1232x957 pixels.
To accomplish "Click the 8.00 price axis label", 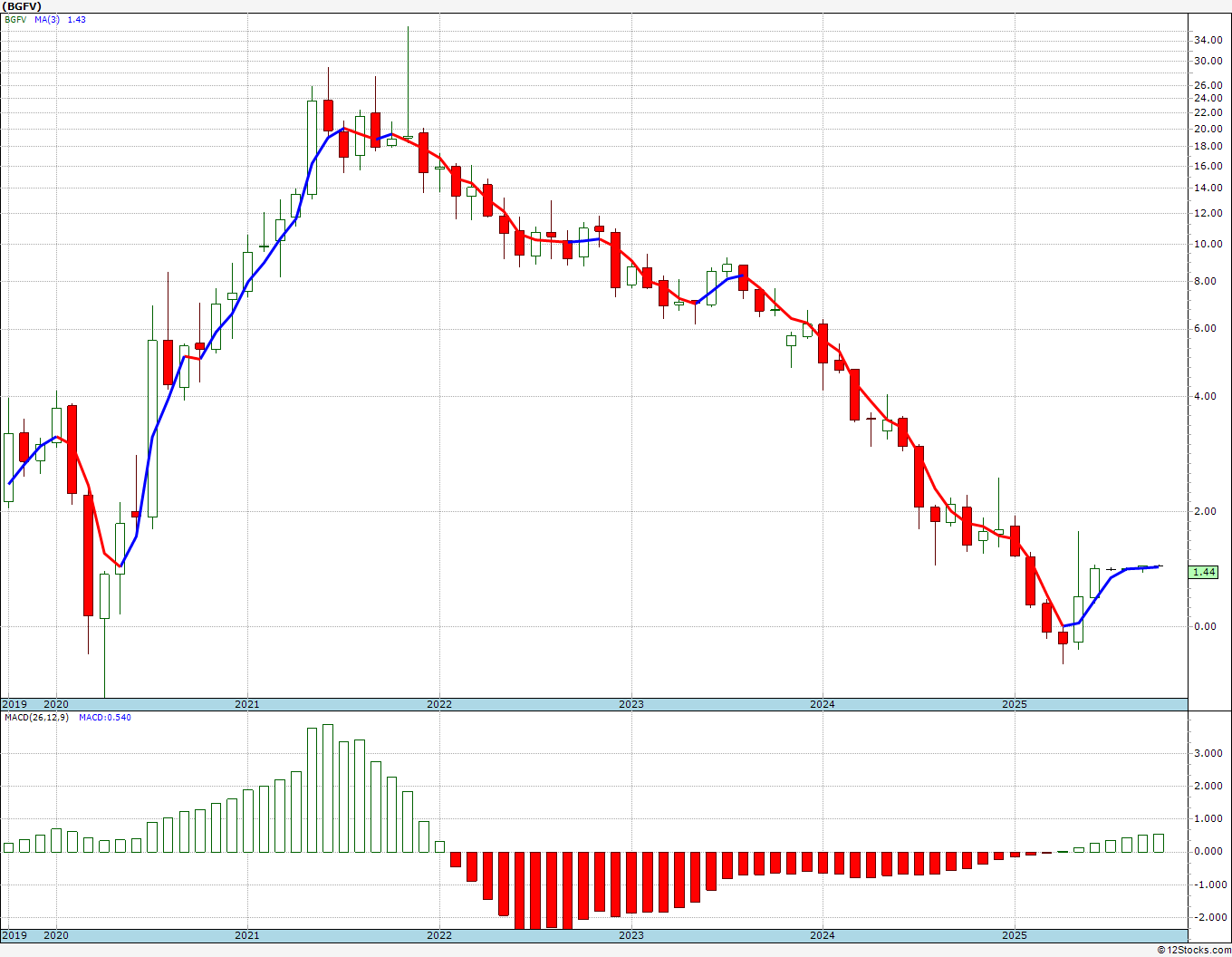I will click(x=1207, y=282).
